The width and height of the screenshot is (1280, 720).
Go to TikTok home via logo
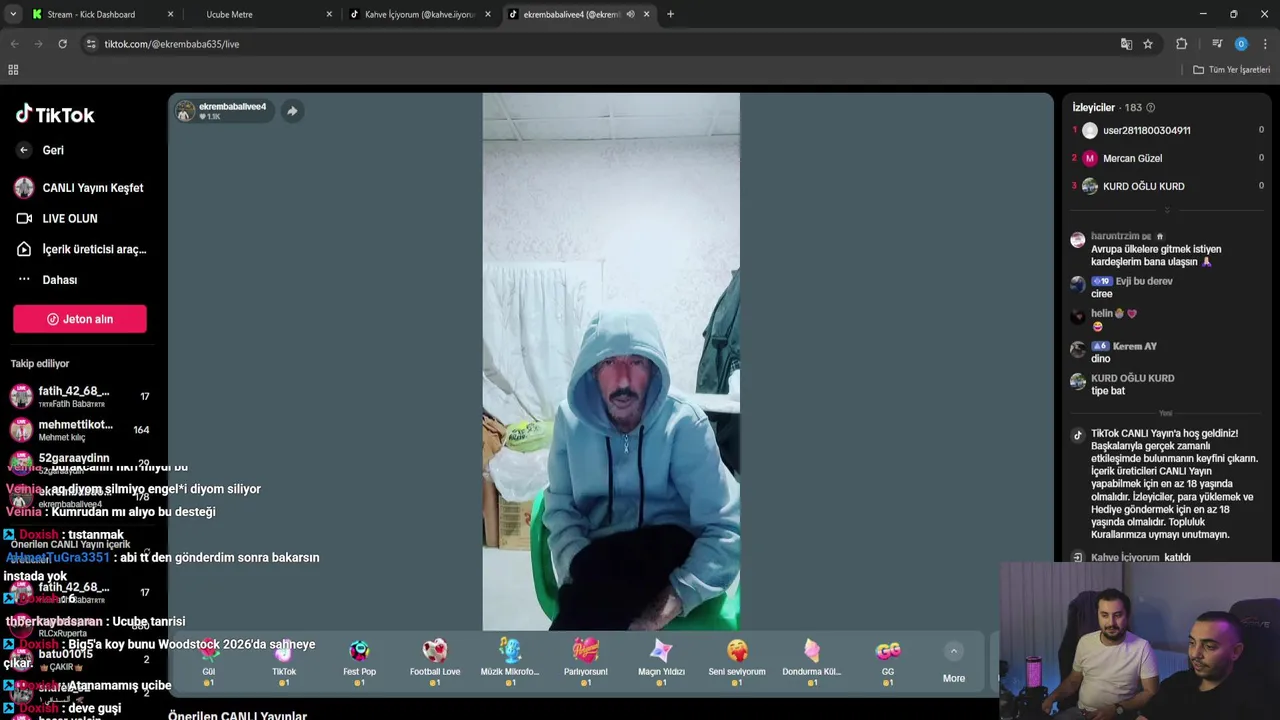55,115
